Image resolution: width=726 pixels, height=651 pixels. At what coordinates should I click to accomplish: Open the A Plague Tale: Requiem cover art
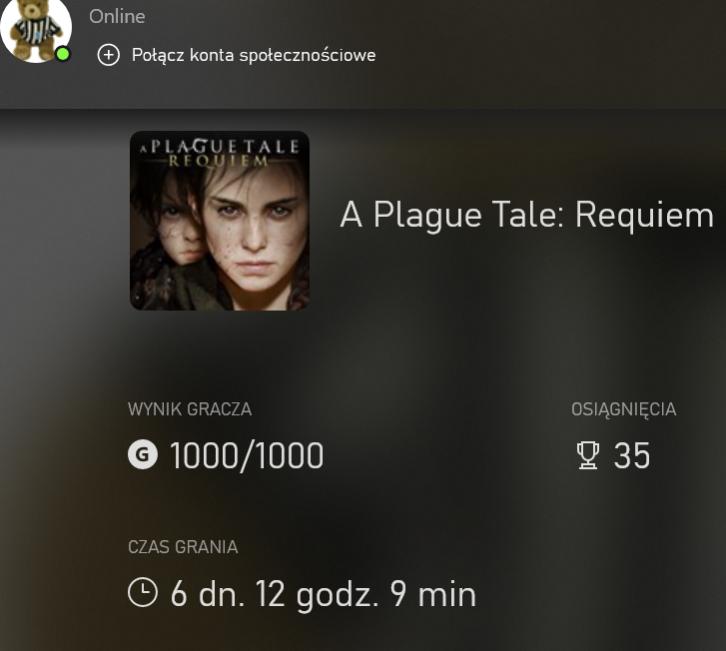click(219, 220)
